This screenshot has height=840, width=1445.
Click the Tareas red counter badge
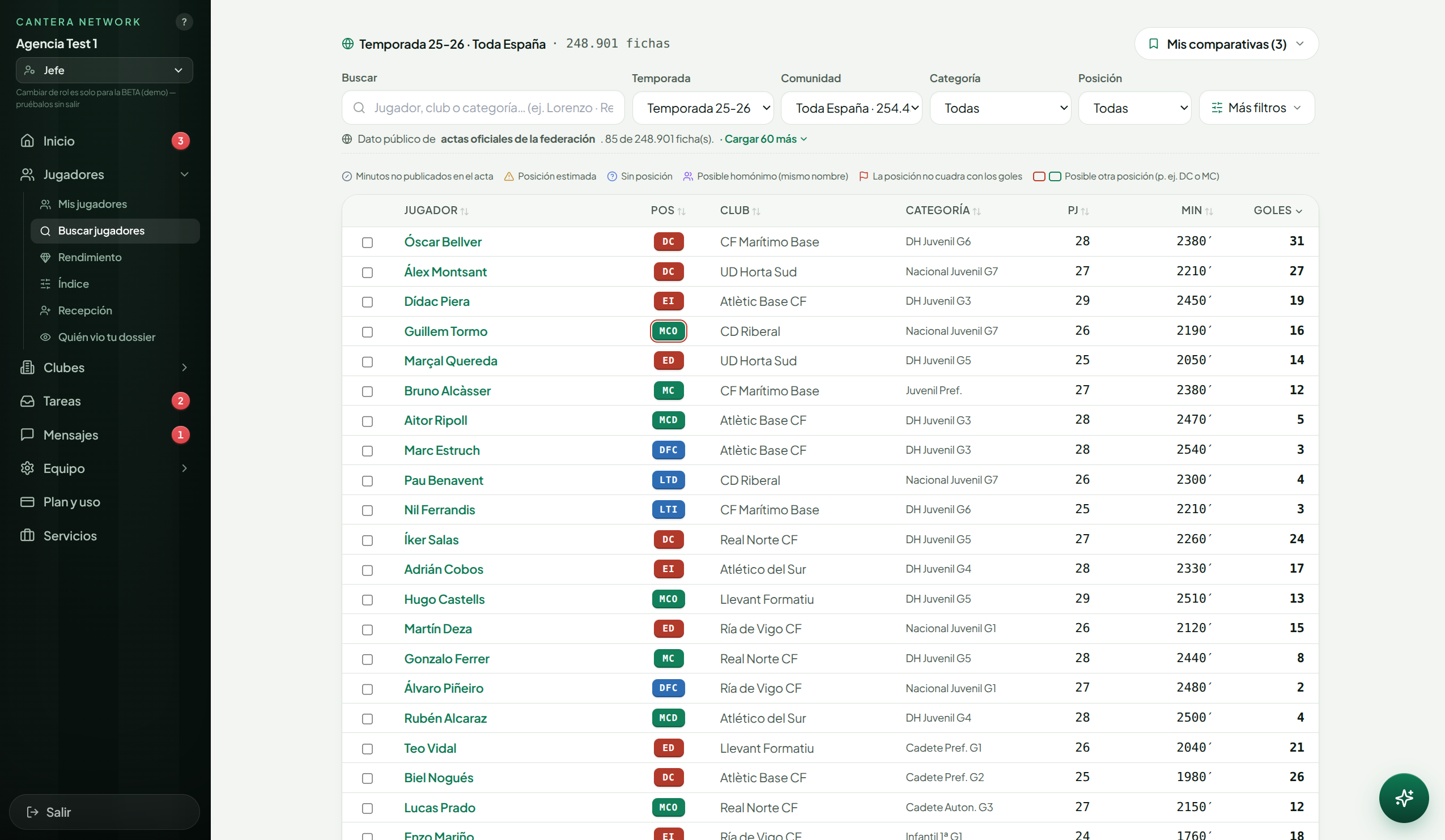181,401
